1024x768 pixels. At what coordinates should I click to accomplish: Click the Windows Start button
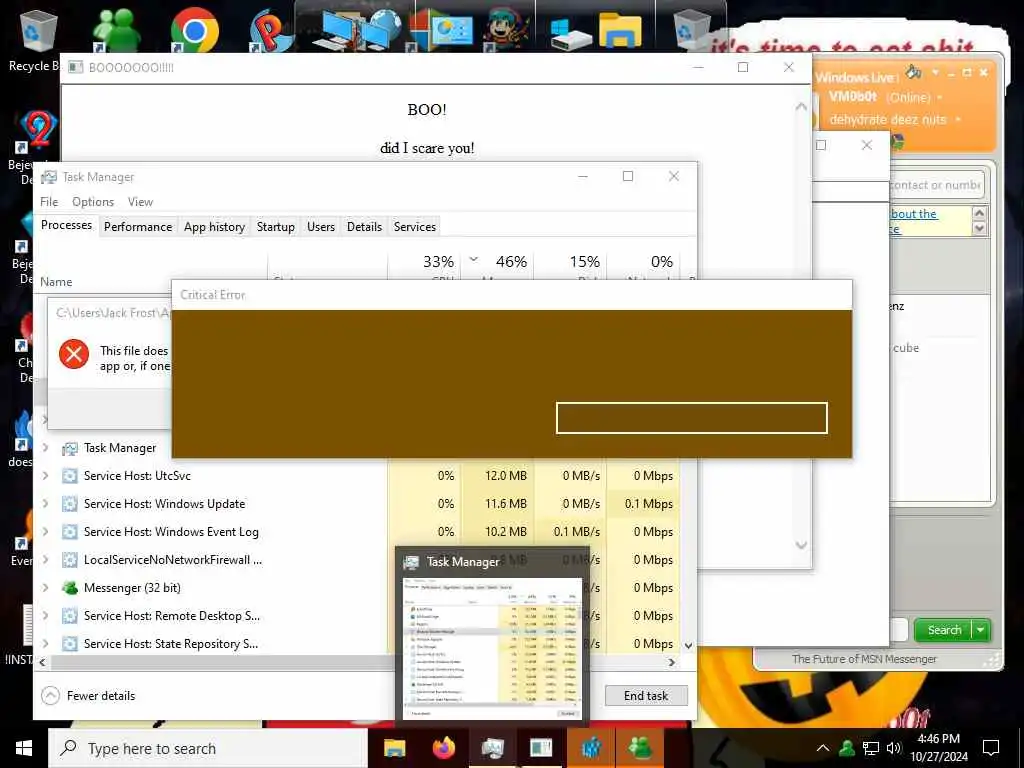(24, 748)
